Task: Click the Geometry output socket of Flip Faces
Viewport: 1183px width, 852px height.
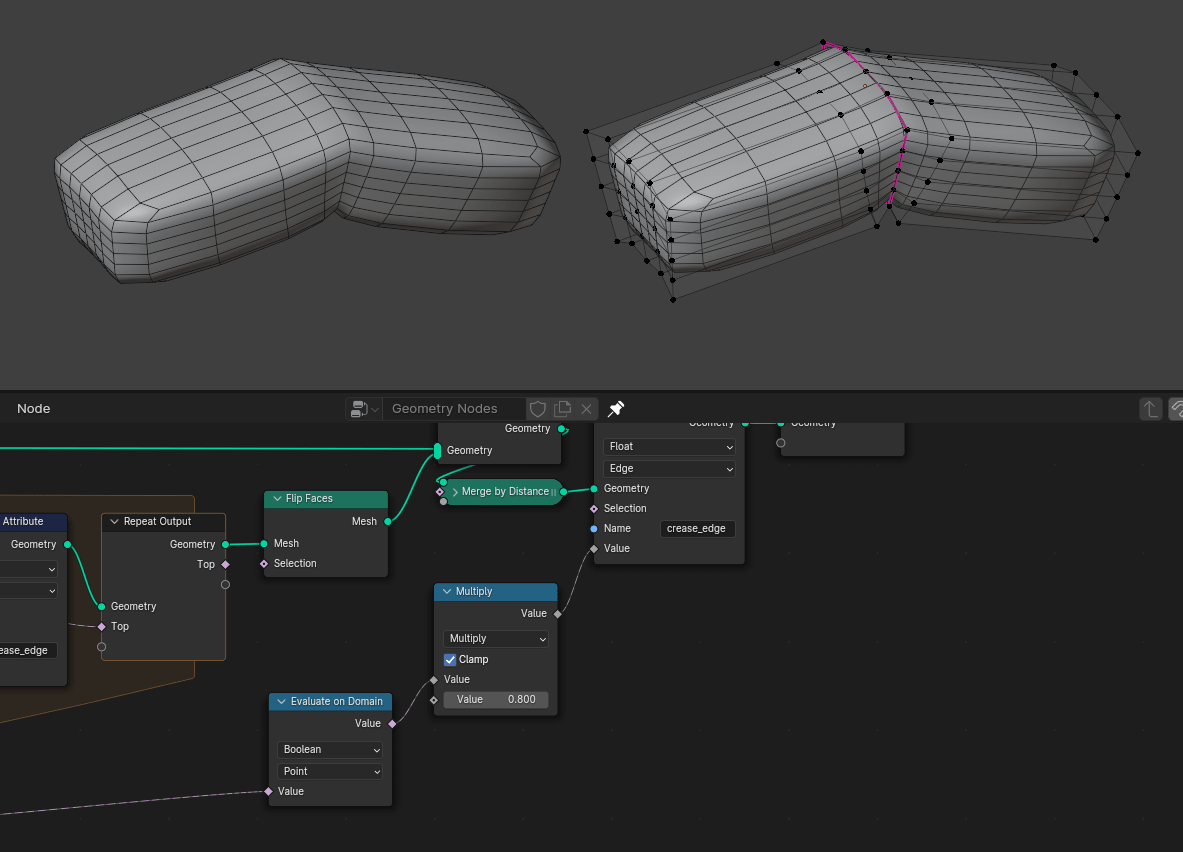Action: 385,521
